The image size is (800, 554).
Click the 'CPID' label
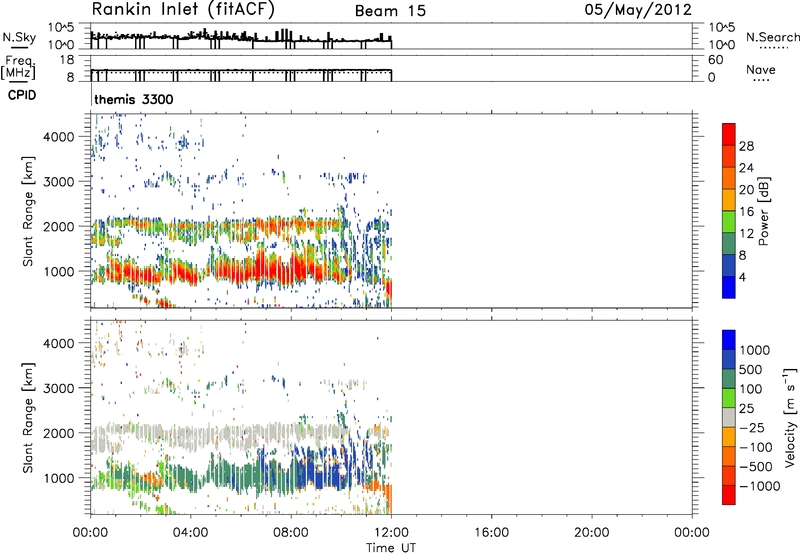point(22,95)
